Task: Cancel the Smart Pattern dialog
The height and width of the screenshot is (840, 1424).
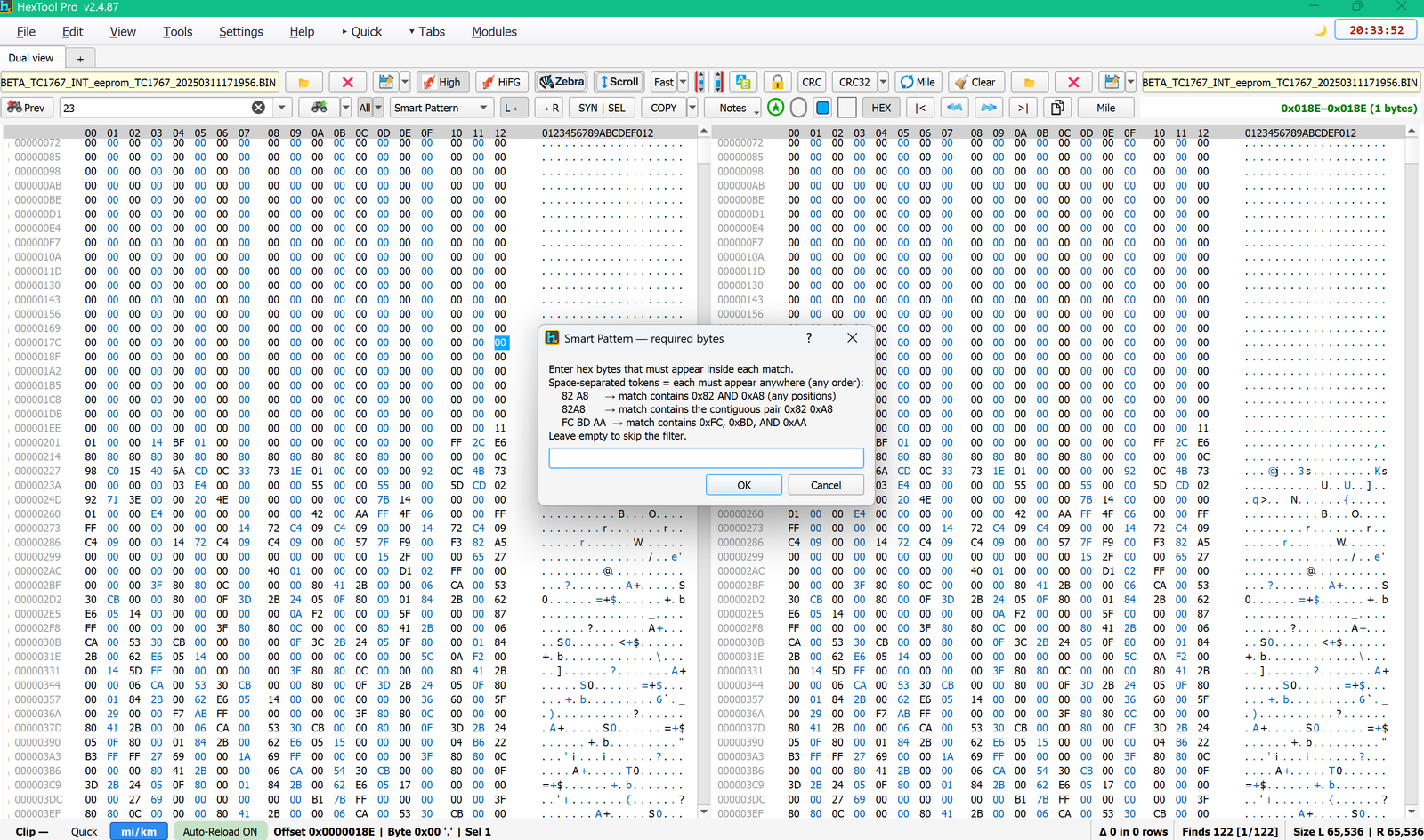Action: click(x=826, y=485)
